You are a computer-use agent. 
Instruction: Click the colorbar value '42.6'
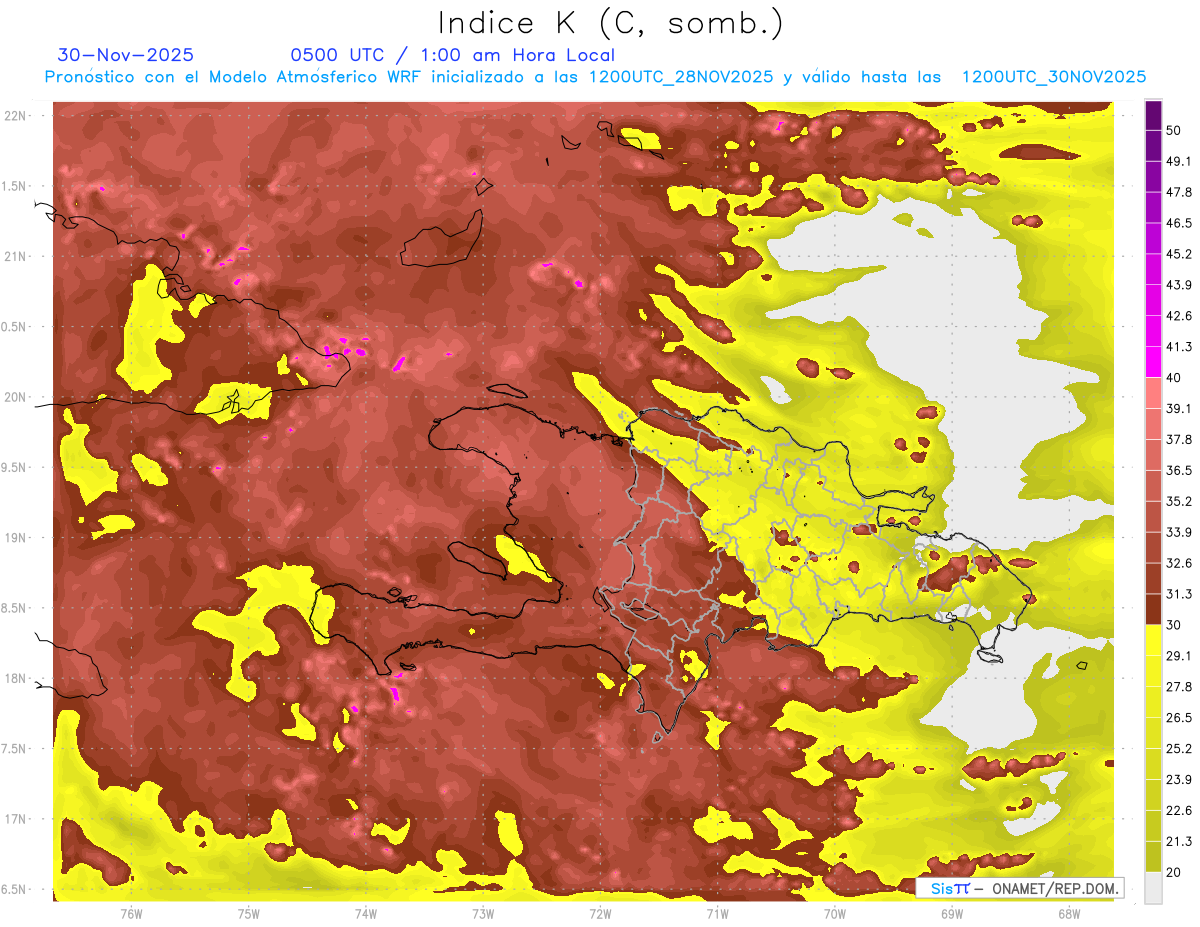(x=1179, y=316)
